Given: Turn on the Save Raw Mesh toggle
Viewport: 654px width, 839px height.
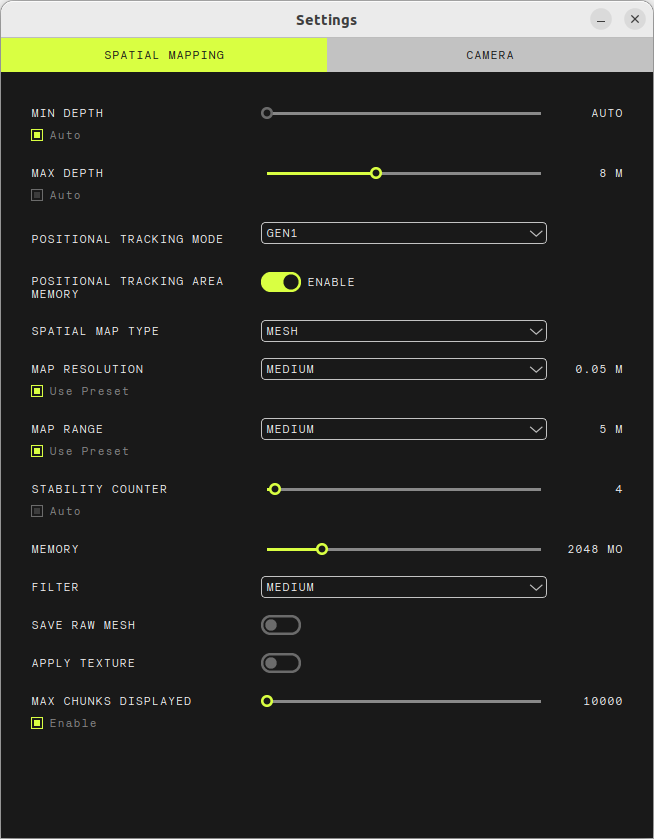Looking at the screenshot, I should click(281, 625).
